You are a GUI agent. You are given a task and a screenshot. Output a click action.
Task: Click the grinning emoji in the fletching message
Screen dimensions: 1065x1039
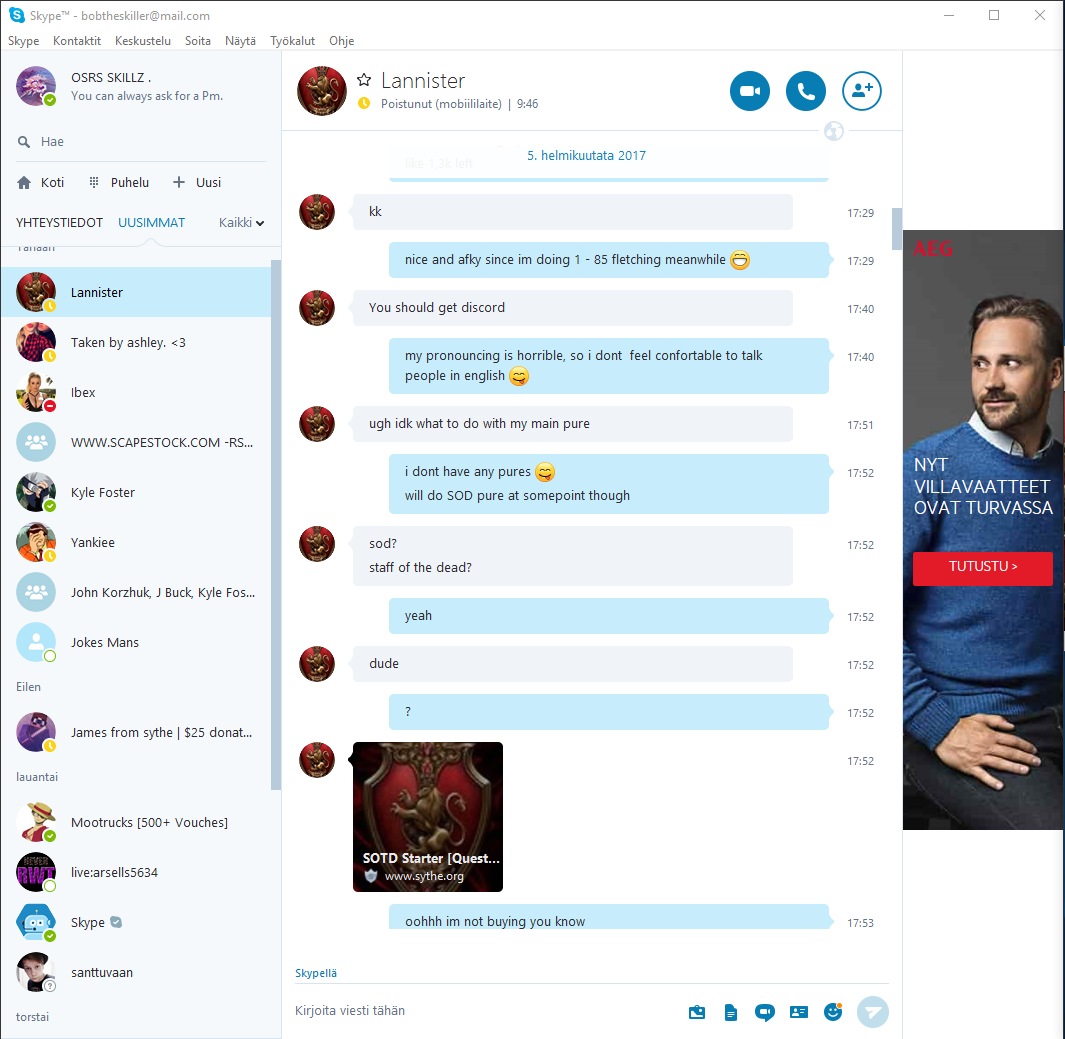740,260
